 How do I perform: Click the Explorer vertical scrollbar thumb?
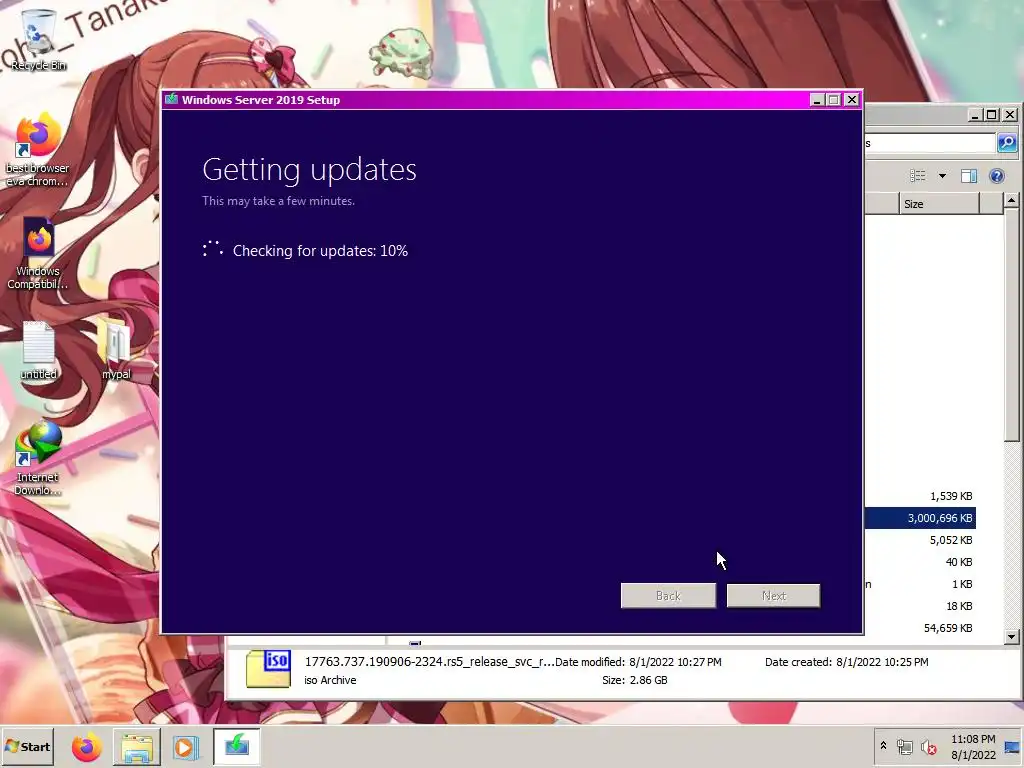click(x=1012, y=325)
